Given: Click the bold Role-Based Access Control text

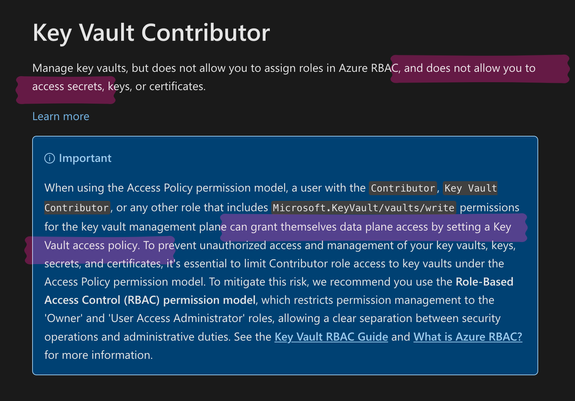Looking at the screenshot, I should pyautogui.click(x=279, y=291).
